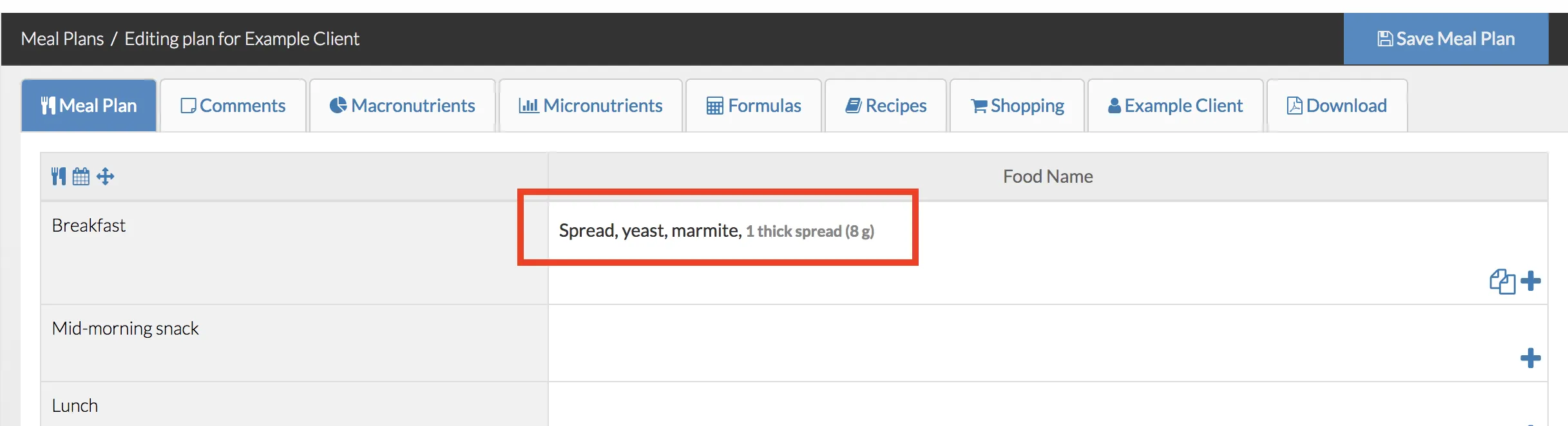The height and width of the screenshot is (426, 1568).
Task: Select the Formulas tab
Action: (754, 106)
